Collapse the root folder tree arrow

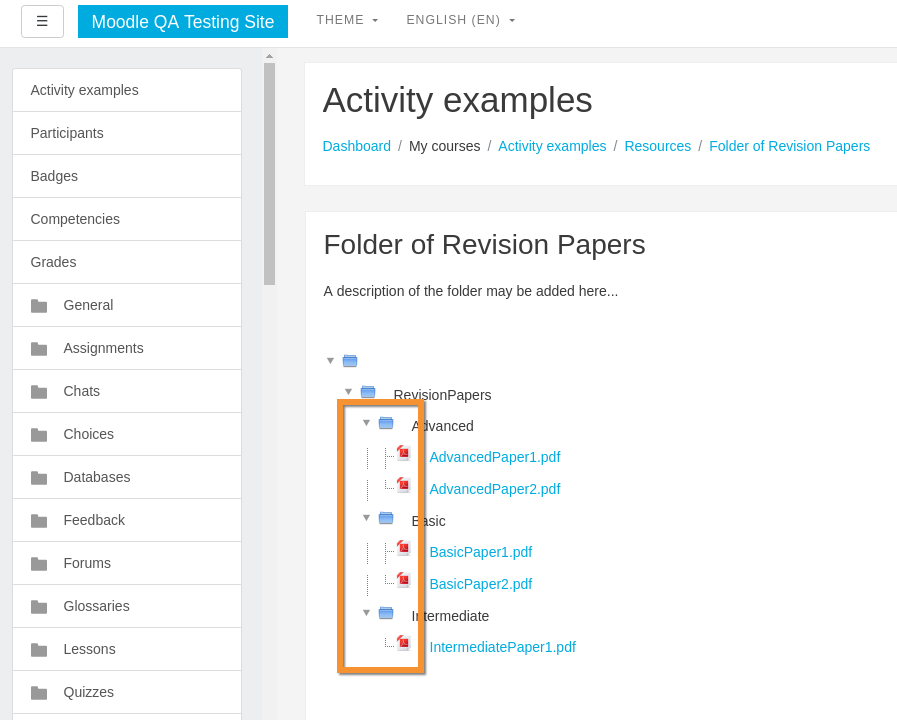click(x=330, y=361)
